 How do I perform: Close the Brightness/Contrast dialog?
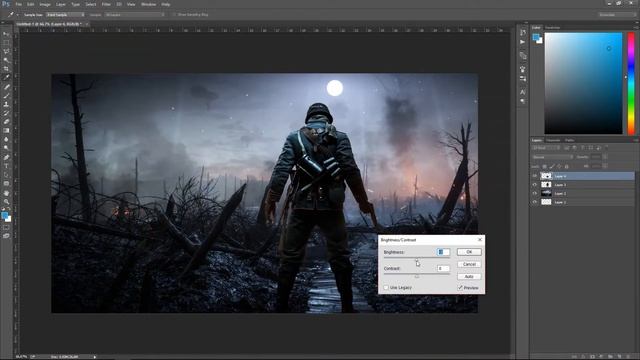(480, 240)
